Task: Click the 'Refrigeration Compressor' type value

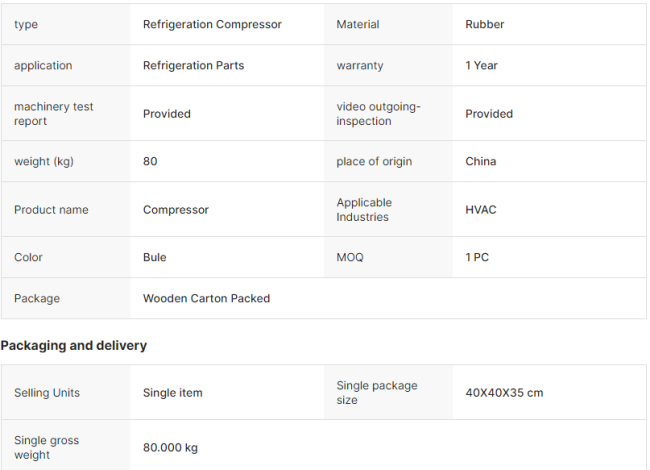Action: (212, 24)
